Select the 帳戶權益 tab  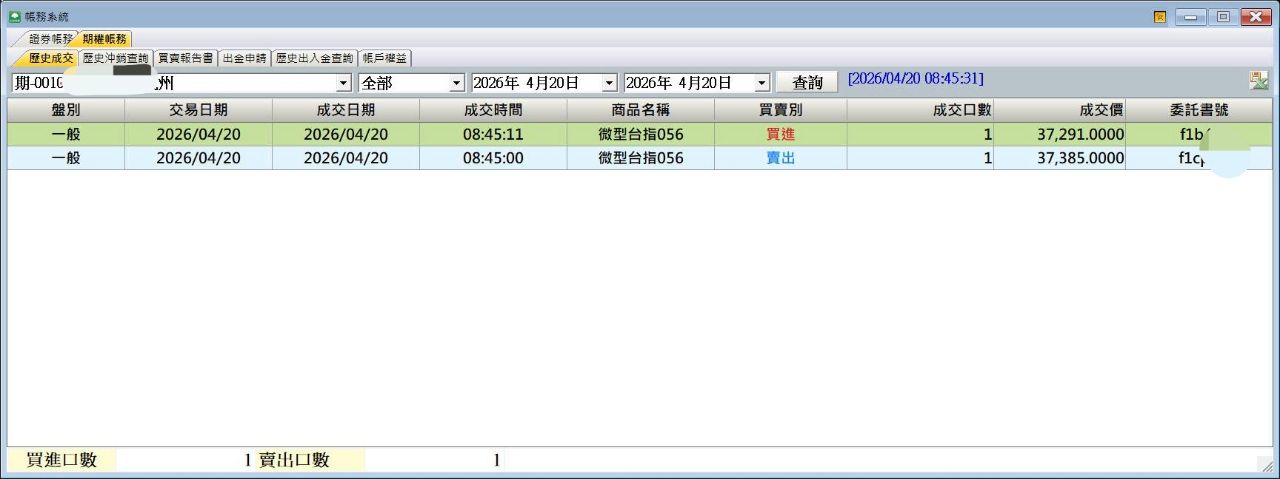(385, 58)
